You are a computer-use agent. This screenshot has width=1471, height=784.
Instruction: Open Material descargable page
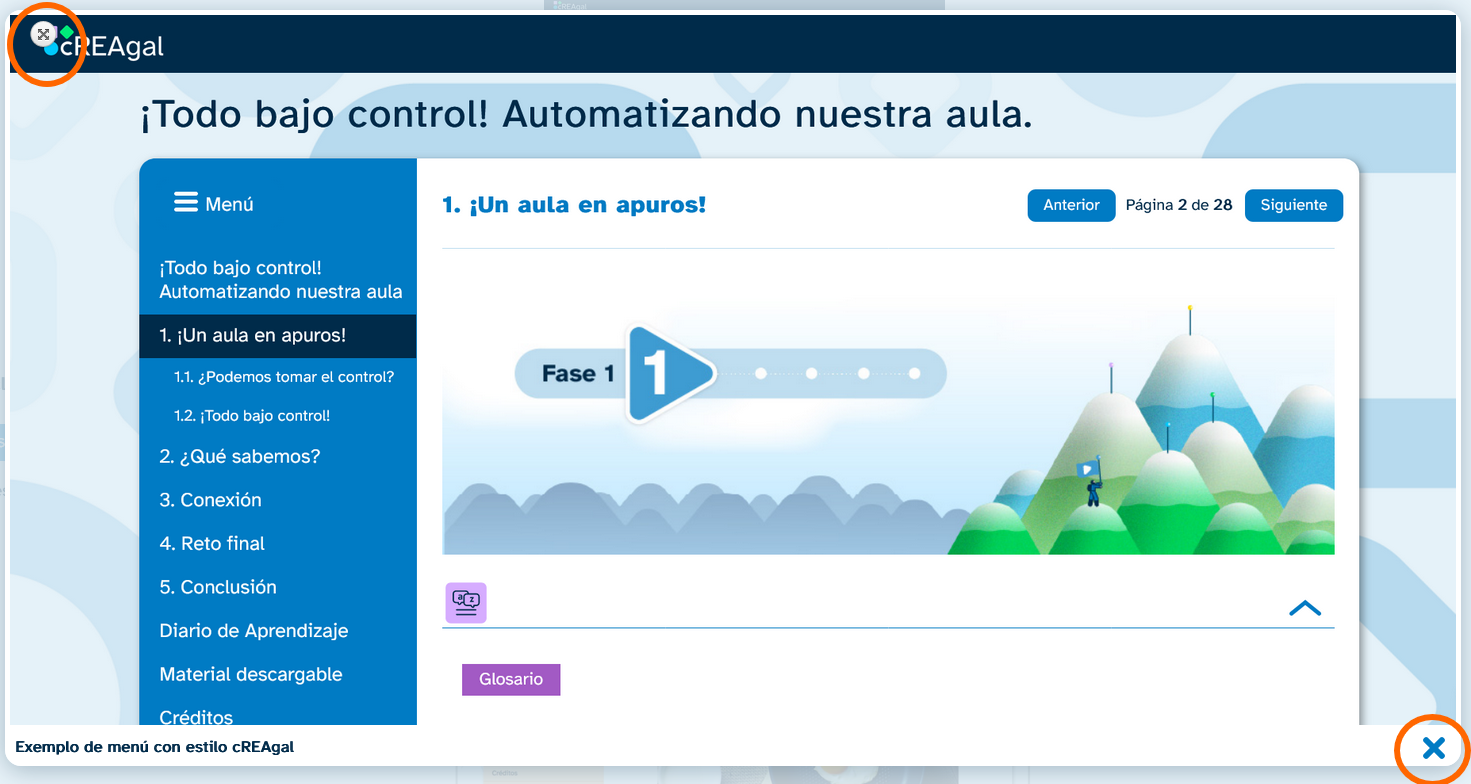point(251,675)
